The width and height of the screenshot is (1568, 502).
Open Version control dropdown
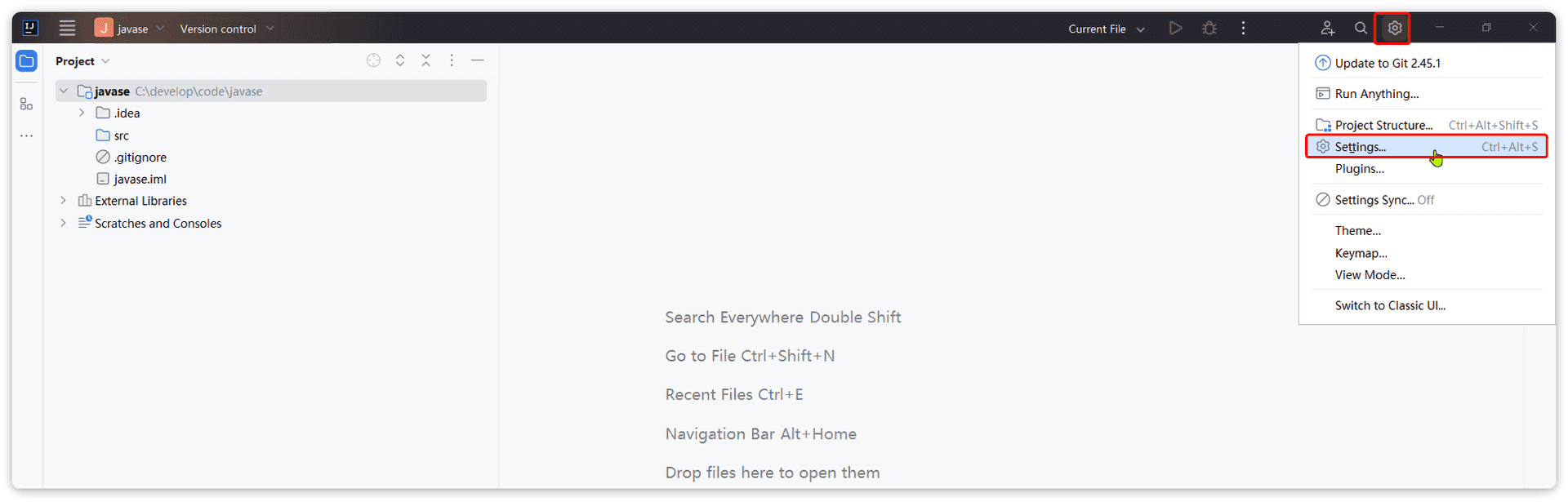(x=227, y=29)
